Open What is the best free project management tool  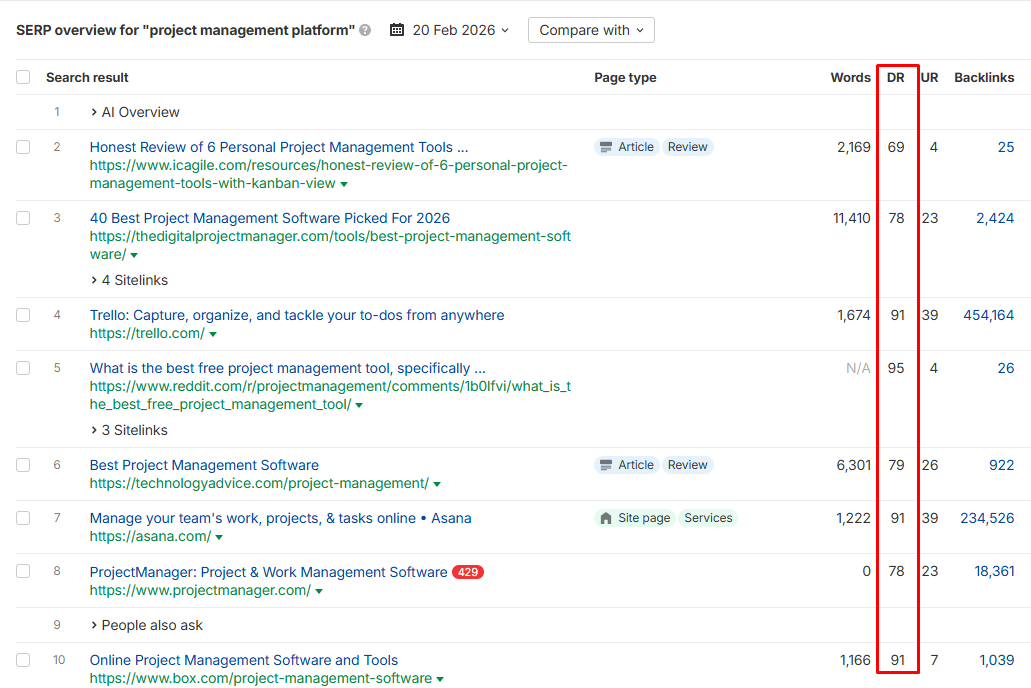pos(287,368)
